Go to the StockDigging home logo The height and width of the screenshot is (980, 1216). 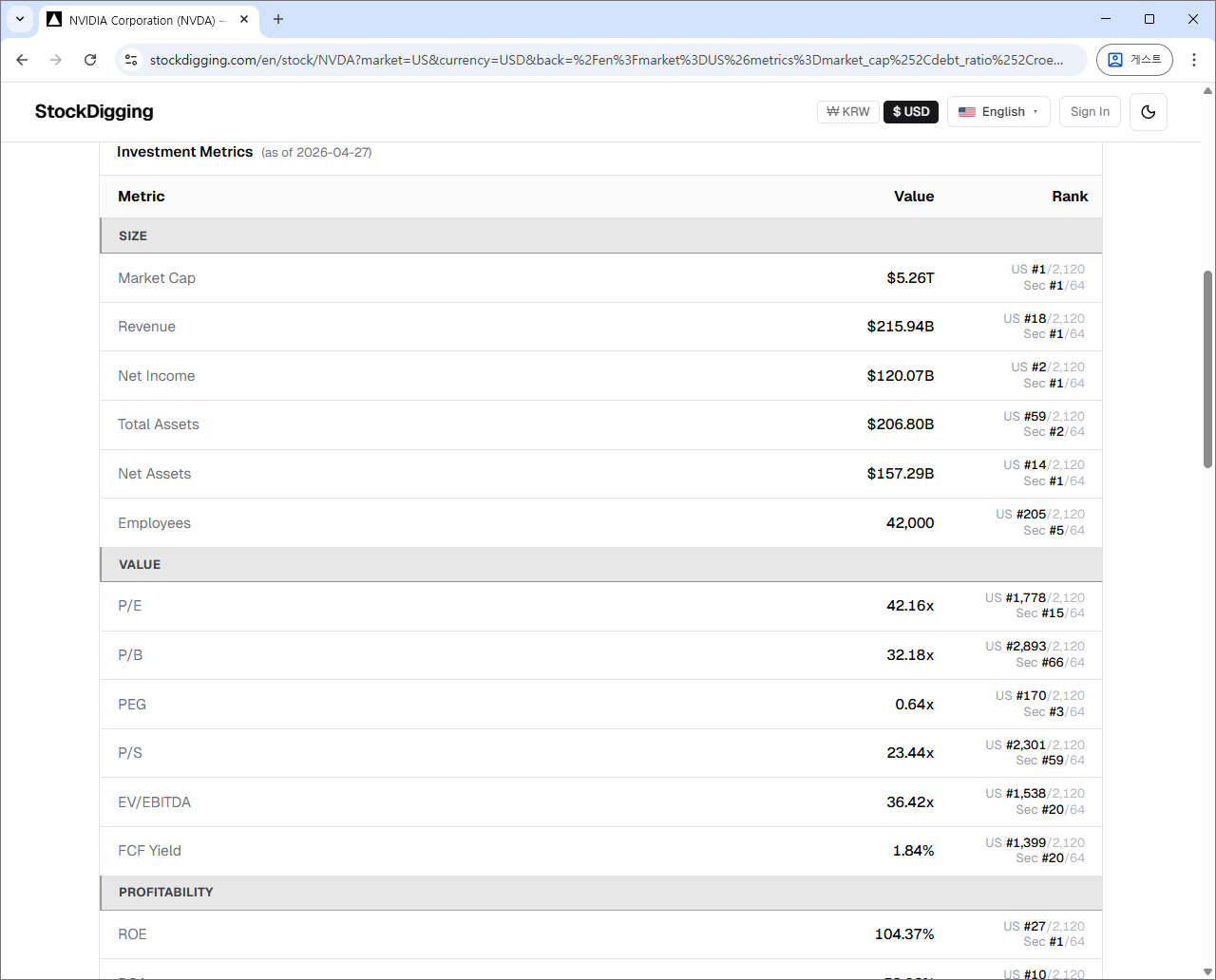[x=94, y=111]
